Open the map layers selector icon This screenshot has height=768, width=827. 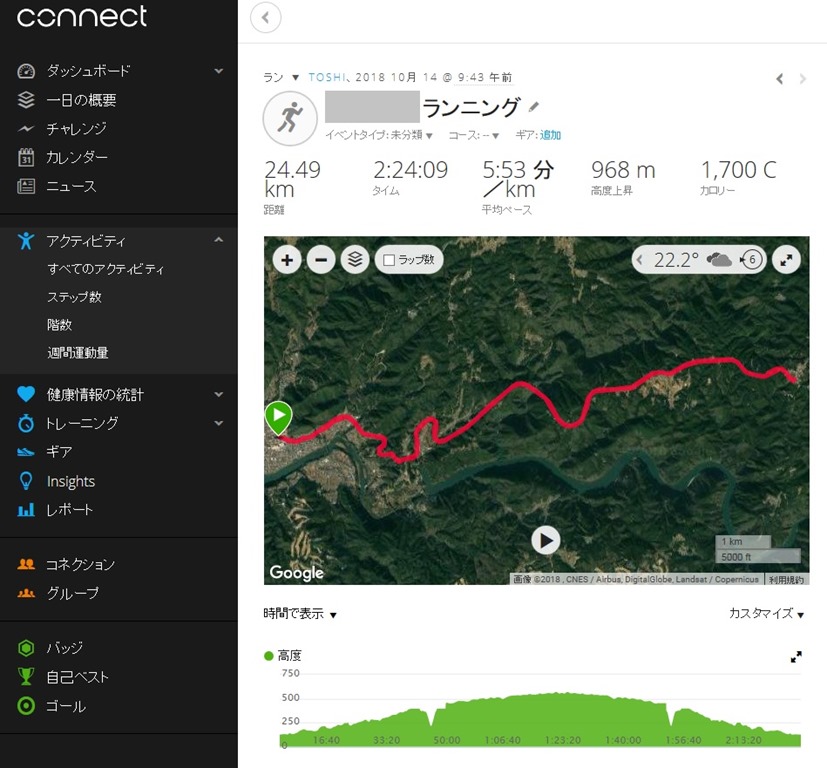click(355, 260)
